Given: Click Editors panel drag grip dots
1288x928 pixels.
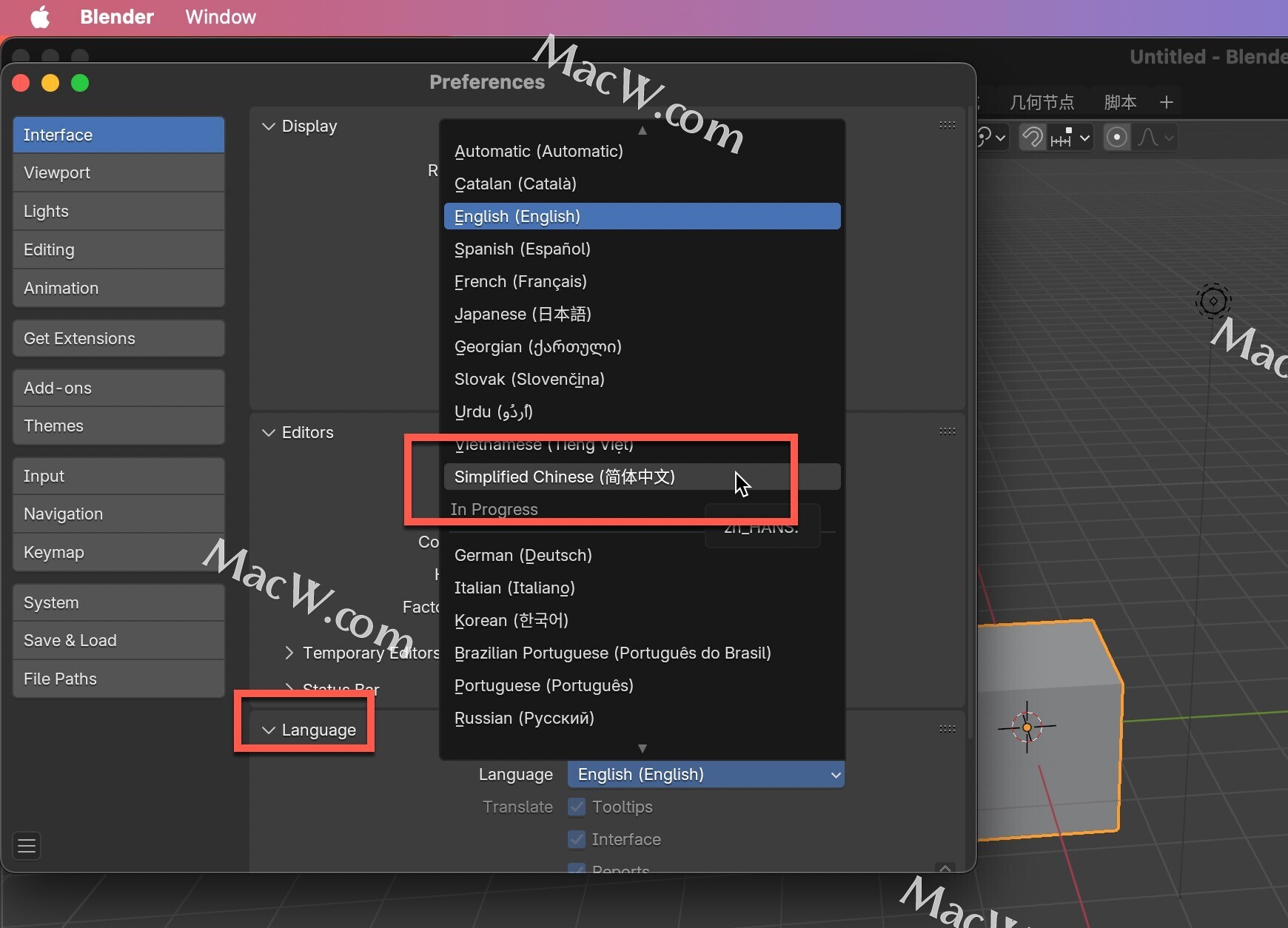Looking at the screenshot, I should [x=947, y=431].
